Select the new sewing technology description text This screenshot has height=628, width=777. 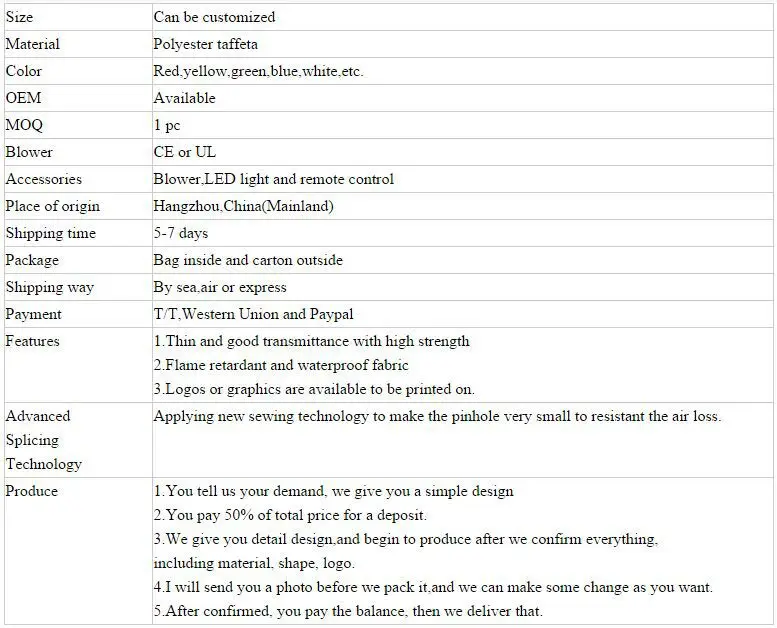(436, 416)
